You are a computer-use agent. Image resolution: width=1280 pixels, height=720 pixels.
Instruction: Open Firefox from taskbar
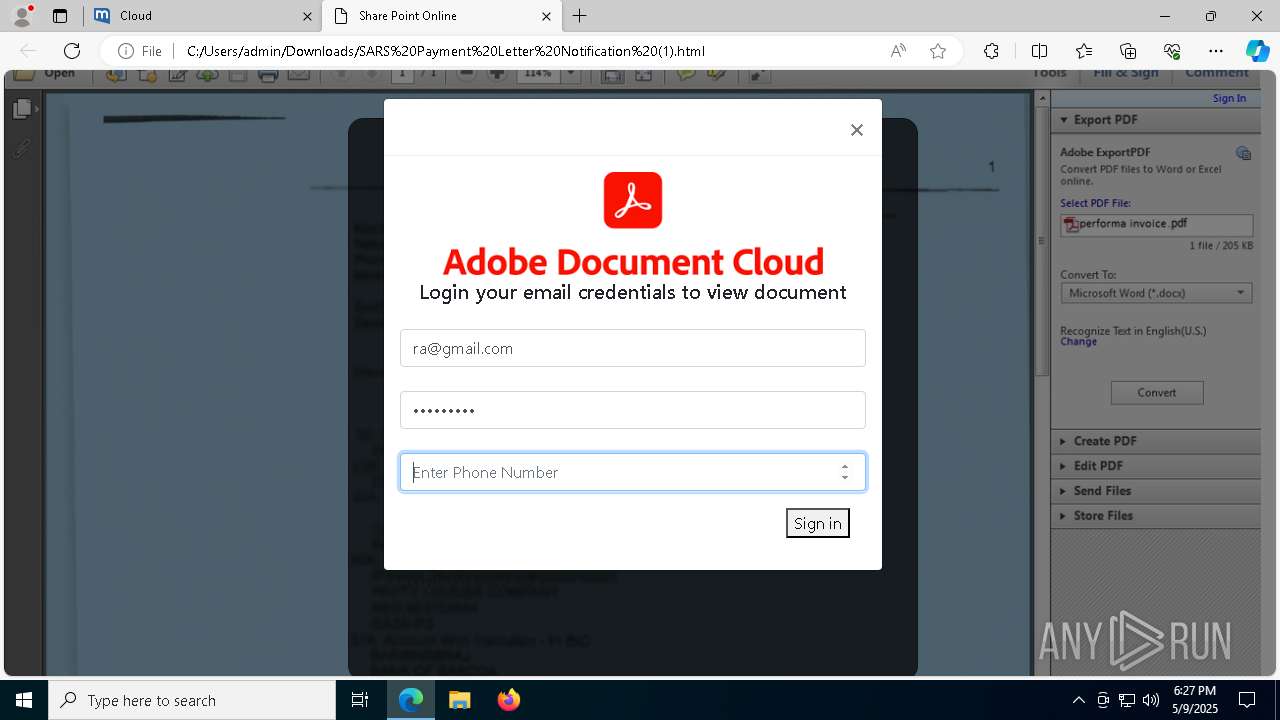509,700
